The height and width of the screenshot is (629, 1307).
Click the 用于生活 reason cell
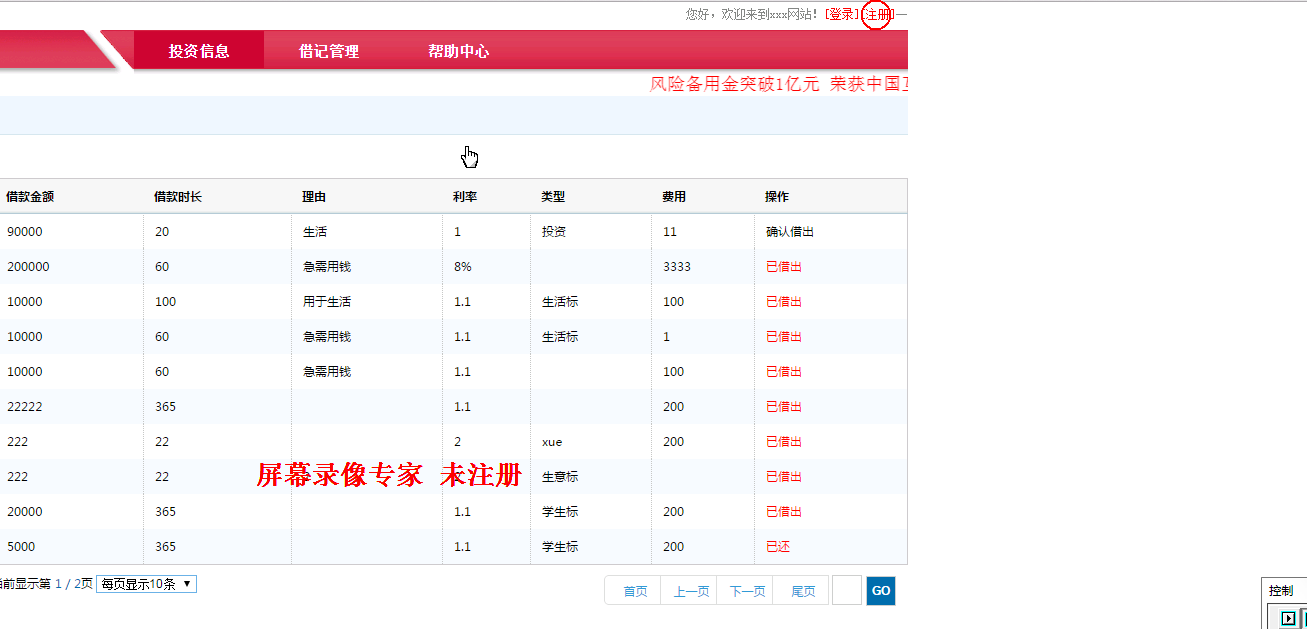[x=327, y=302]
